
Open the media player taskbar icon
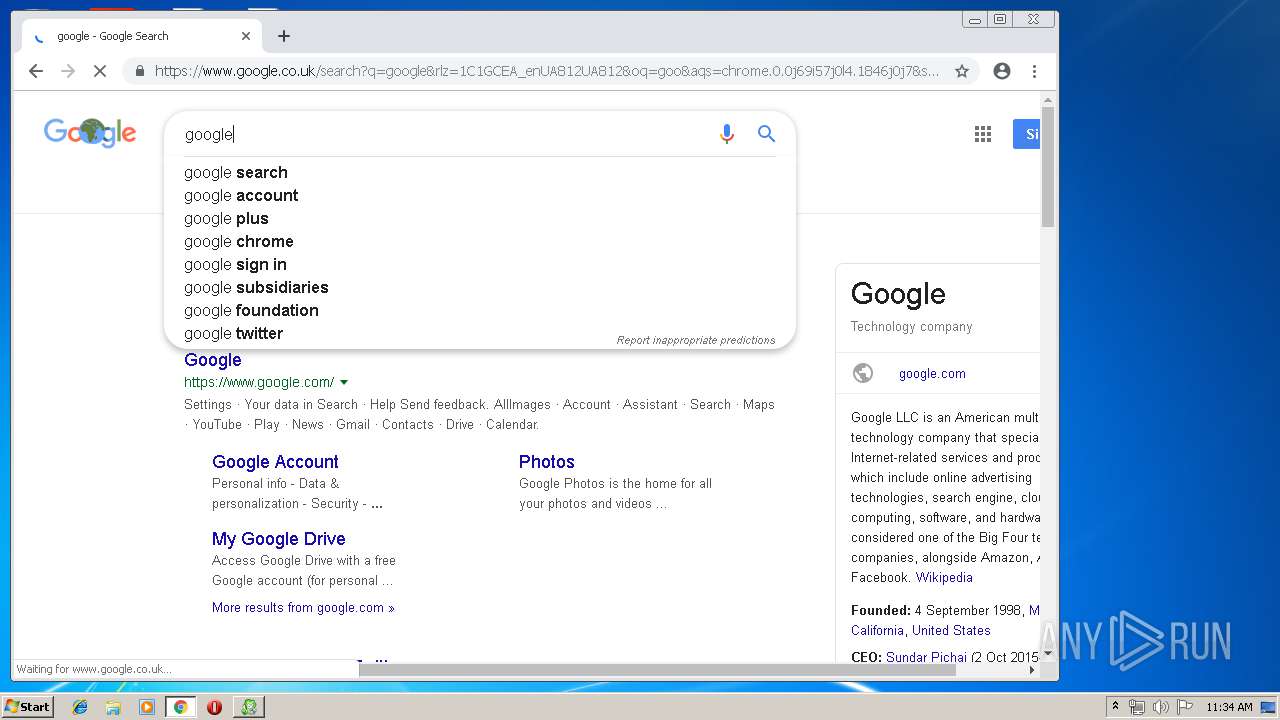[147, 707]
